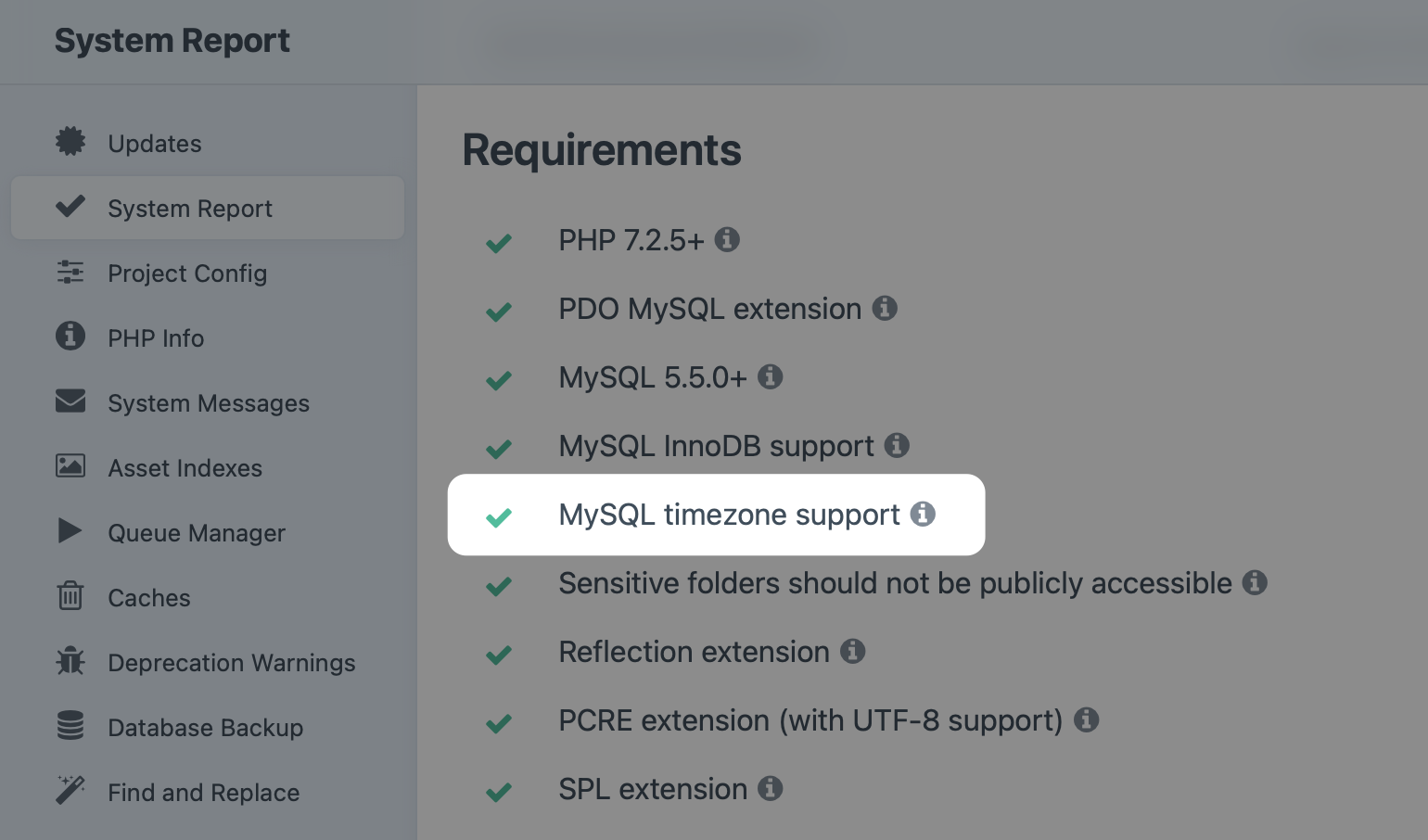Click the green checkmark beside PHP 7.2.5+
Image resolution: width=1428 pixels, height=840 pixels.
coord(499,243)
